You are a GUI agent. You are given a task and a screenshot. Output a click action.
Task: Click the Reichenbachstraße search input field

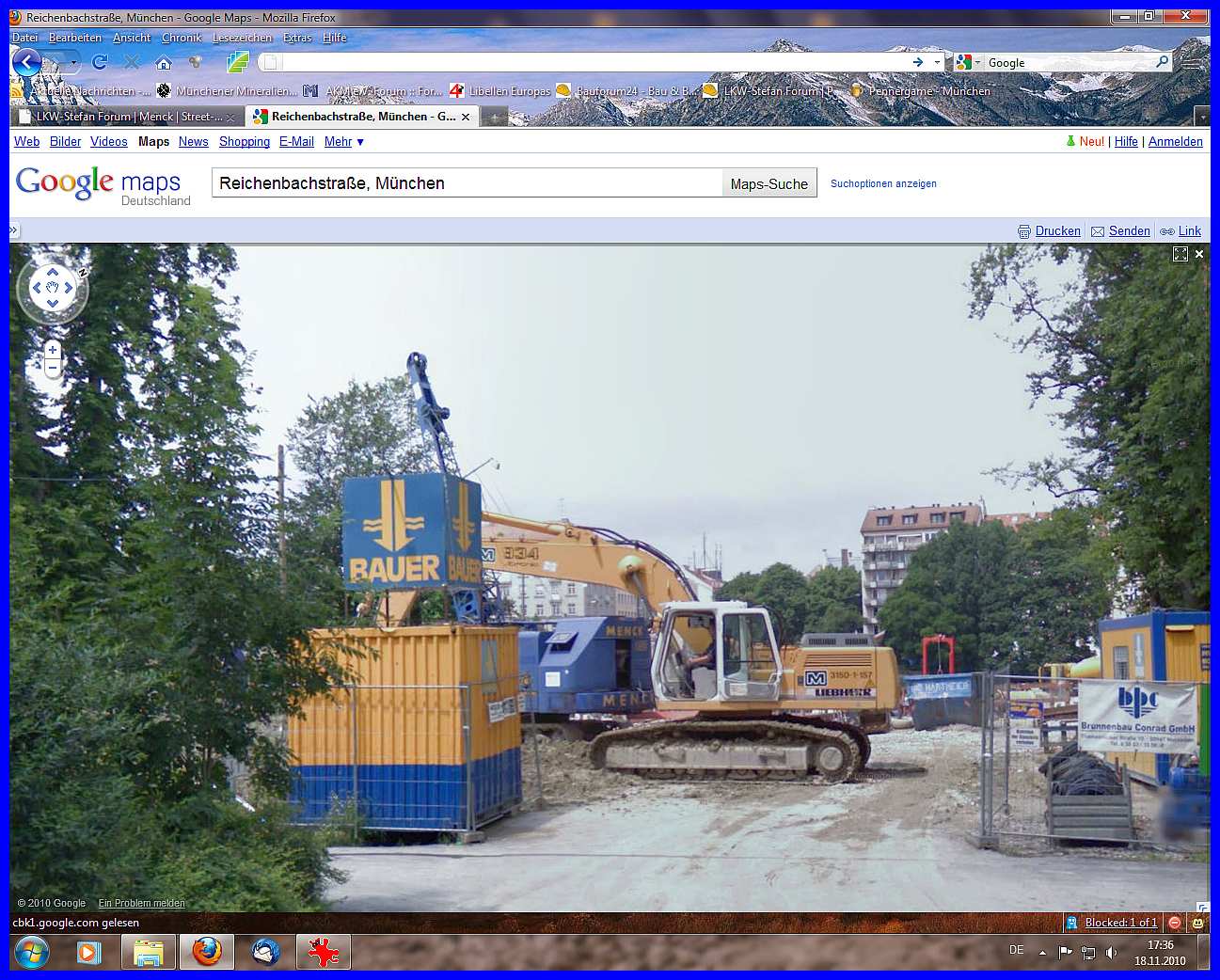point(466,183)
